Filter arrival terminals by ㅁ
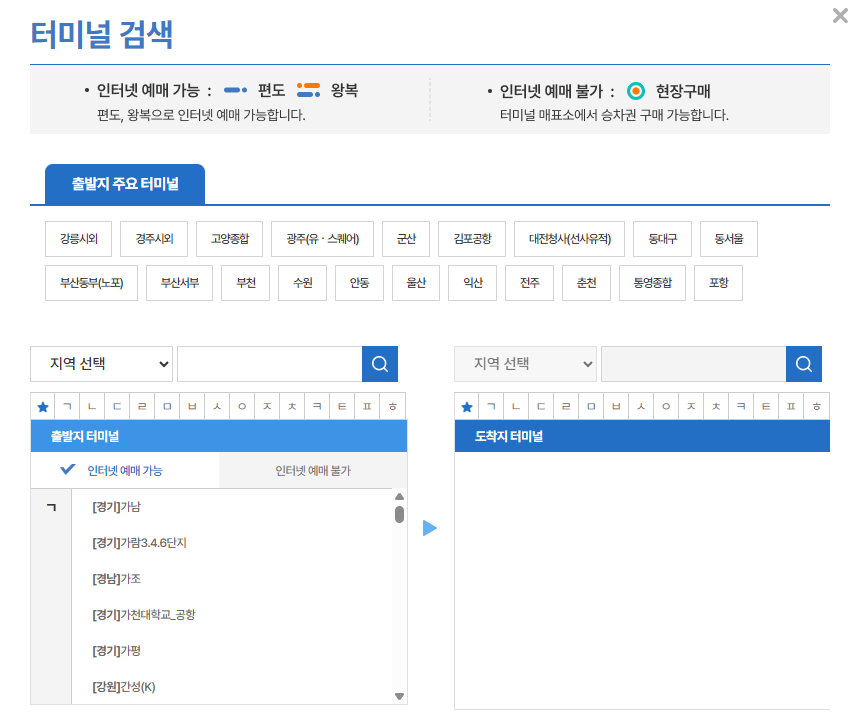Image resolution: width=862 pixels, height=713 pixels. [x=591, y=407]
